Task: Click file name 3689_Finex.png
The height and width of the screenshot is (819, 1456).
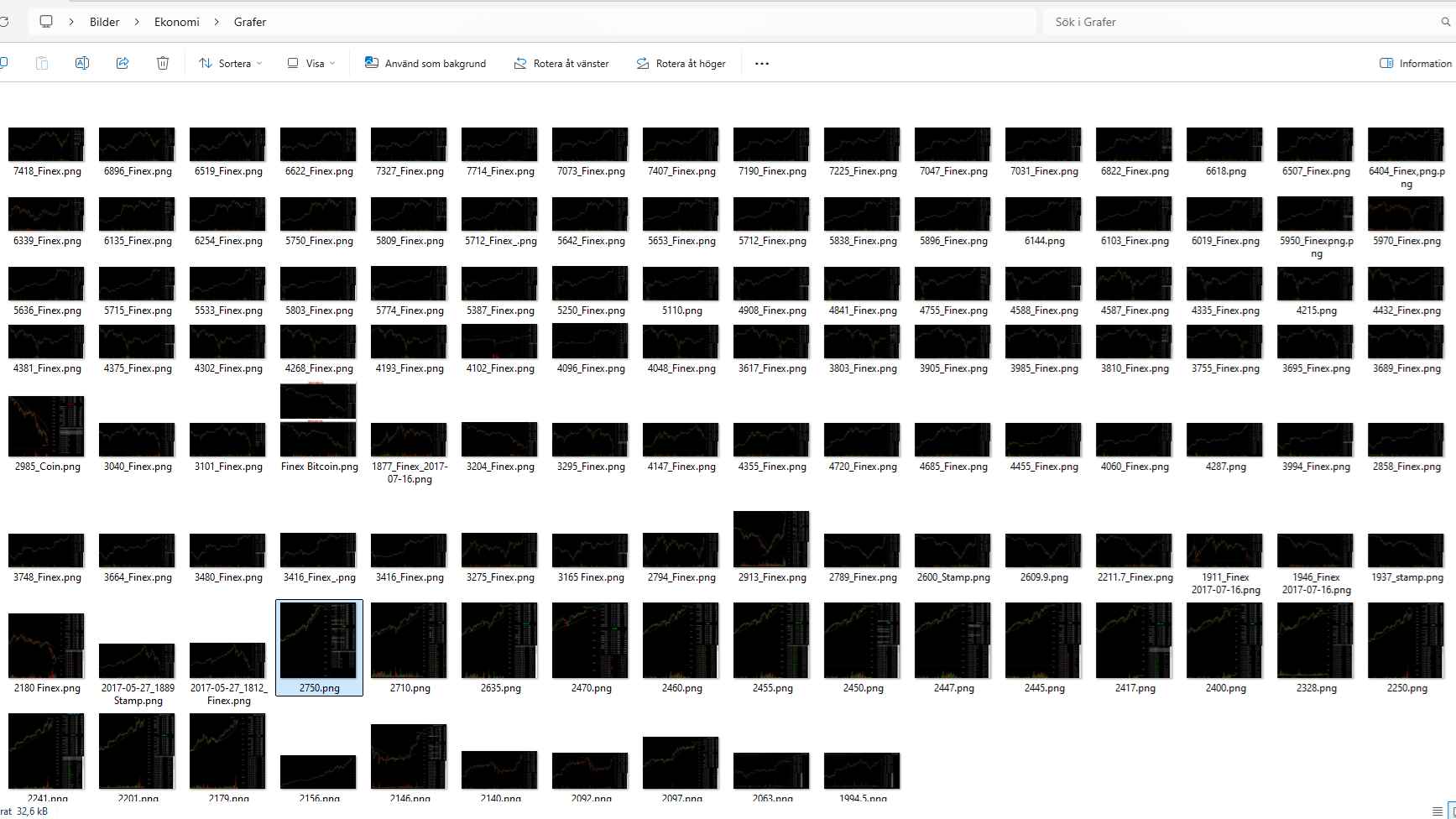Action: [x=1406, y=368]
